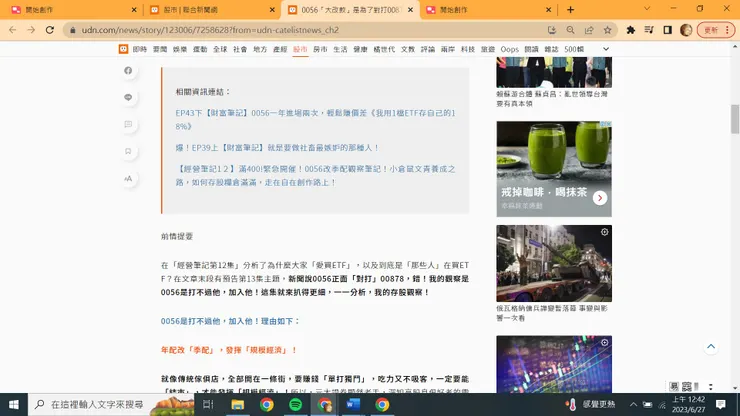This screenshot has width=740, height=416.
Task: Open Task View on the taskbar
Action: [208, 405]
